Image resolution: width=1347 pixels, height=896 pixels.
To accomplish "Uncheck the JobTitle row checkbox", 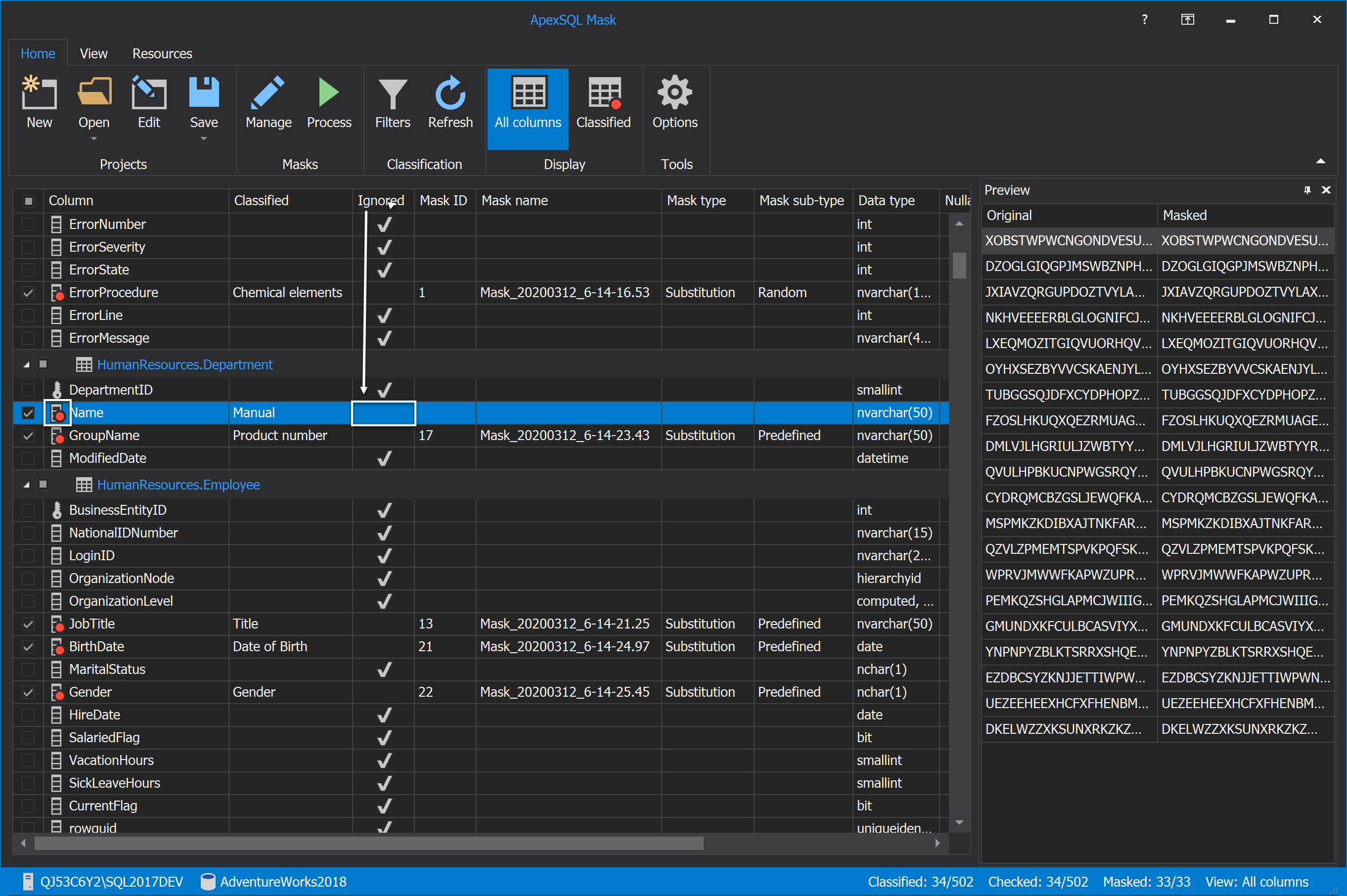I will click(x=28, y=625).
